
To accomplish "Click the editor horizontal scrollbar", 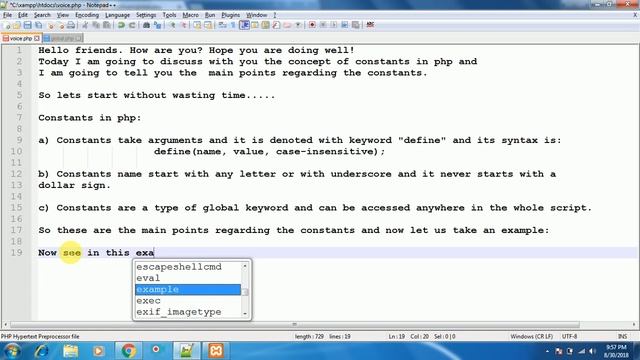I will pos(295,324).
